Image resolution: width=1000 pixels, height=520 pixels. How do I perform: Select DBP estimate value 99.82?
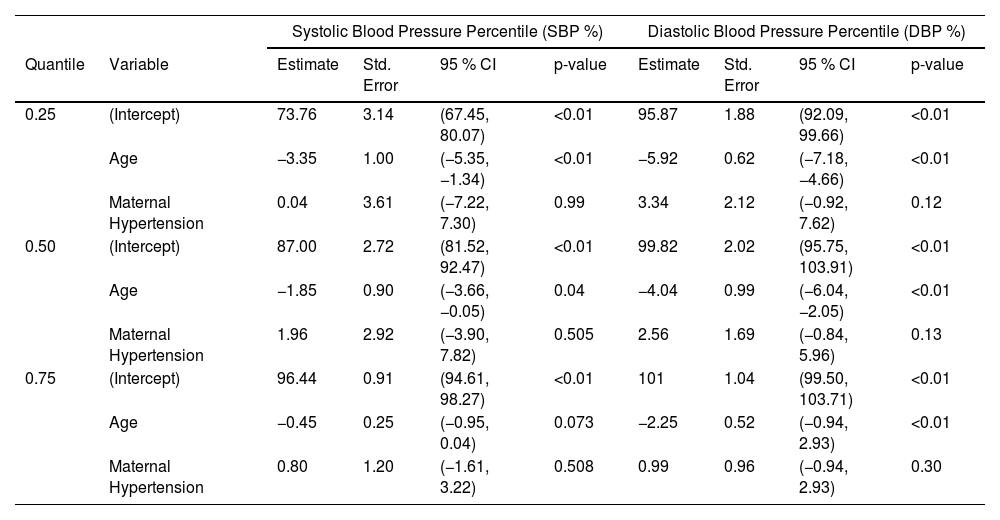[658, 247]
